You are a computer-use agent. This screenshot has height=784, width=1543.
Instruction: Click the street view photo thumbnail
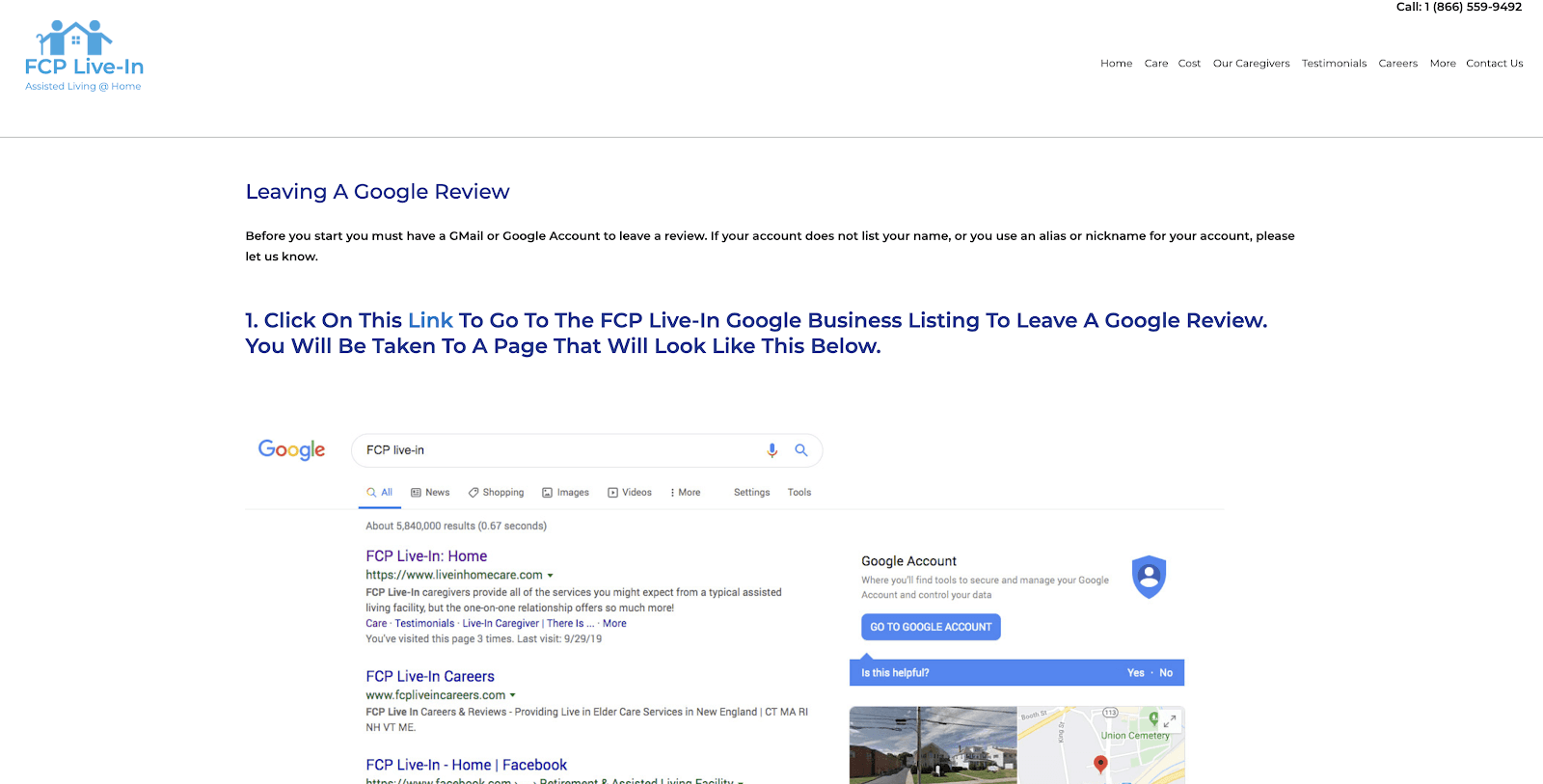pos(933,745)
